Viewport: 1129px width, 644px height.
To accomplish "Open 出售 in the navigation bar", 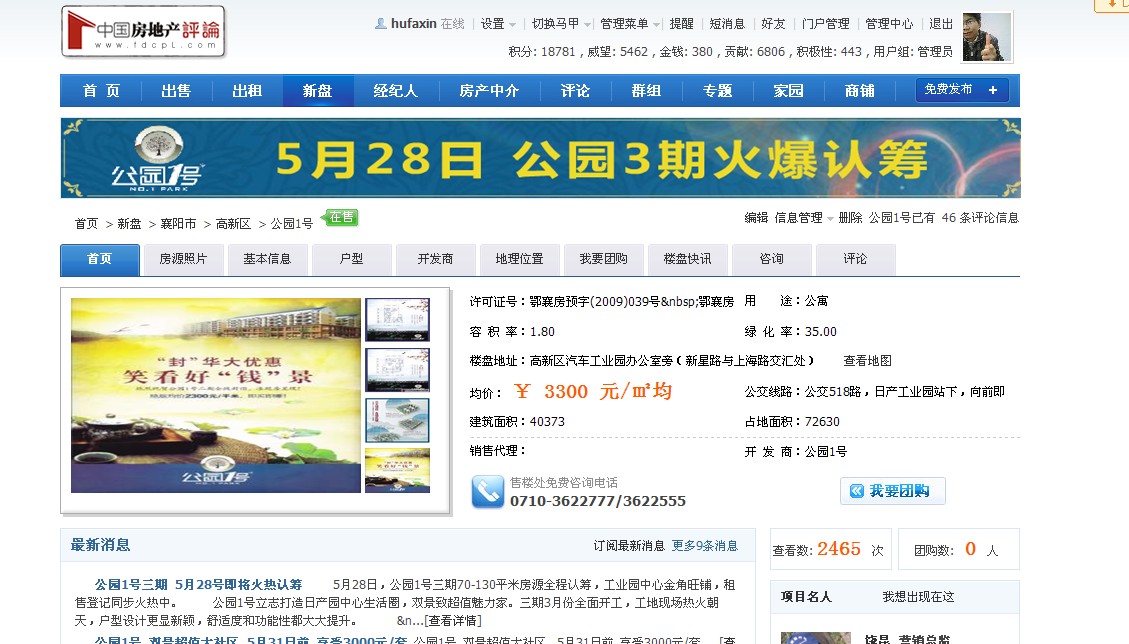I will pos(176,91).
